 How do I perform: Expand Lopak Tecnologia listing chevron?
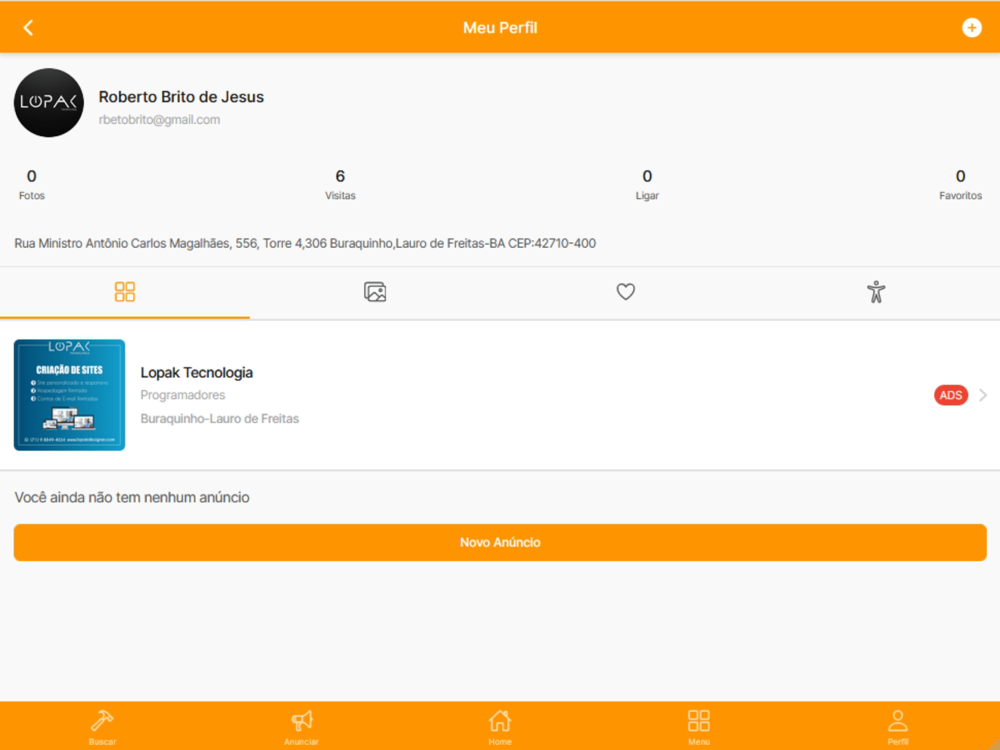(x=983, y=395)
